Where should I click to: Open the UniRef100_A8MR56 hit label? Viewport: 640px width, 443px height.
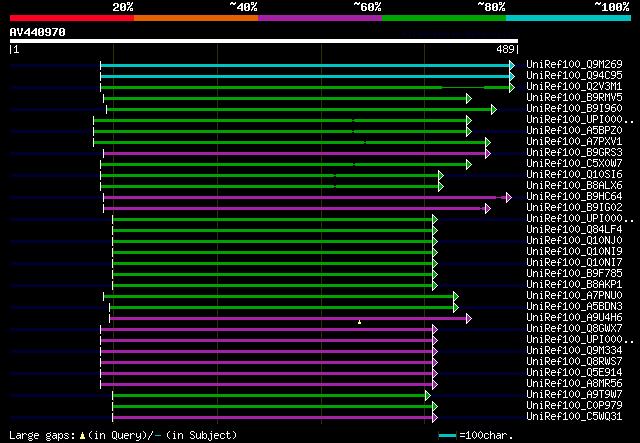(574, 383)
